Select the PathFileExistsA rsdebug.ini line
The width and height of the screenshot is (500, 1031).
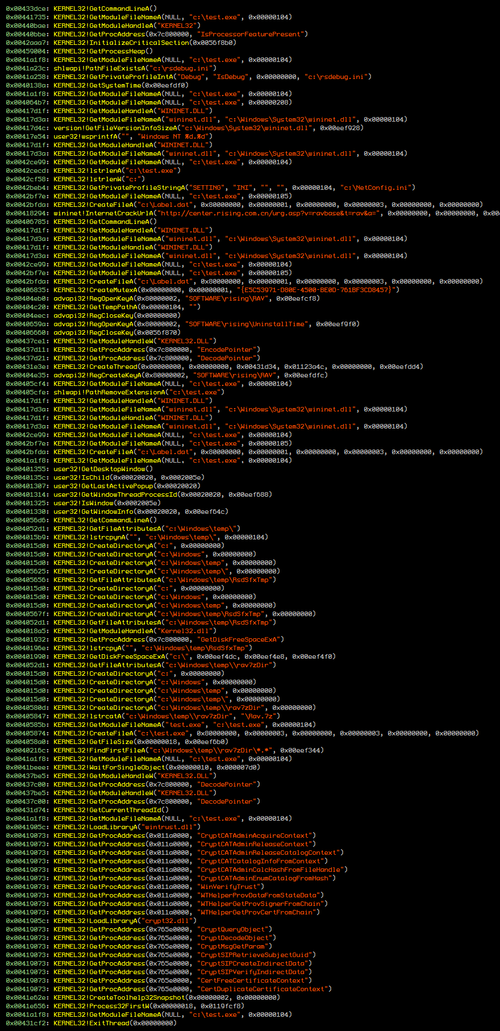click(x=94, y=68)
